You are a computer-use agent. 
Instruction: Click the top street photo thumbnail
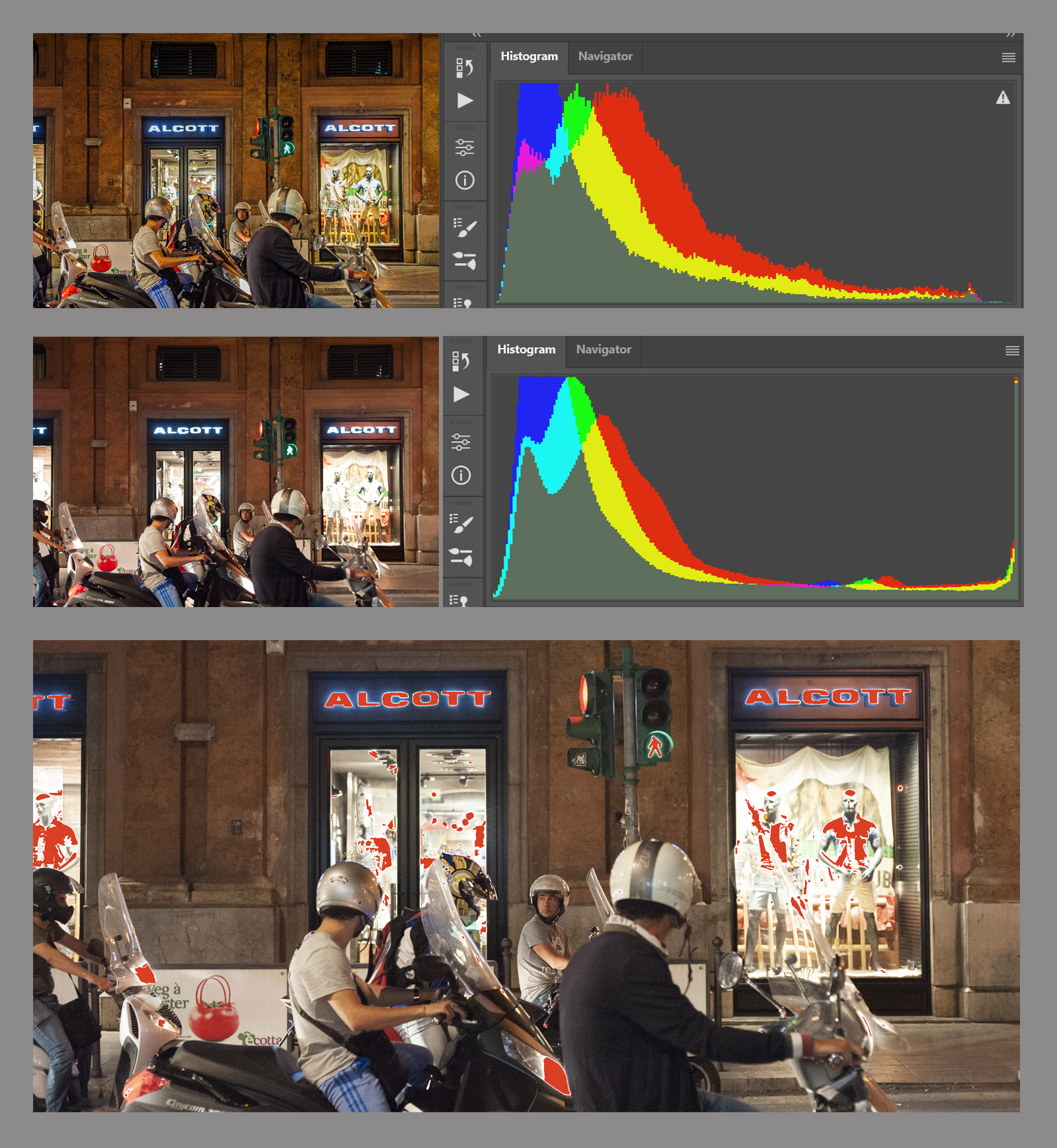236,171
